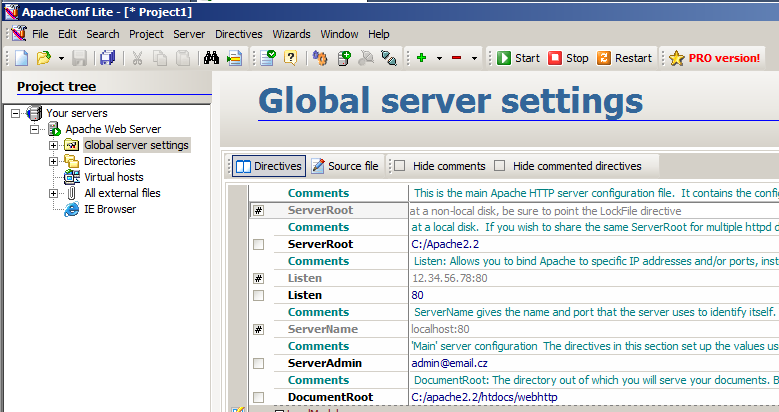Toggle checkbox for ServerRoot C:/Apache2.2

click(258, 245)
